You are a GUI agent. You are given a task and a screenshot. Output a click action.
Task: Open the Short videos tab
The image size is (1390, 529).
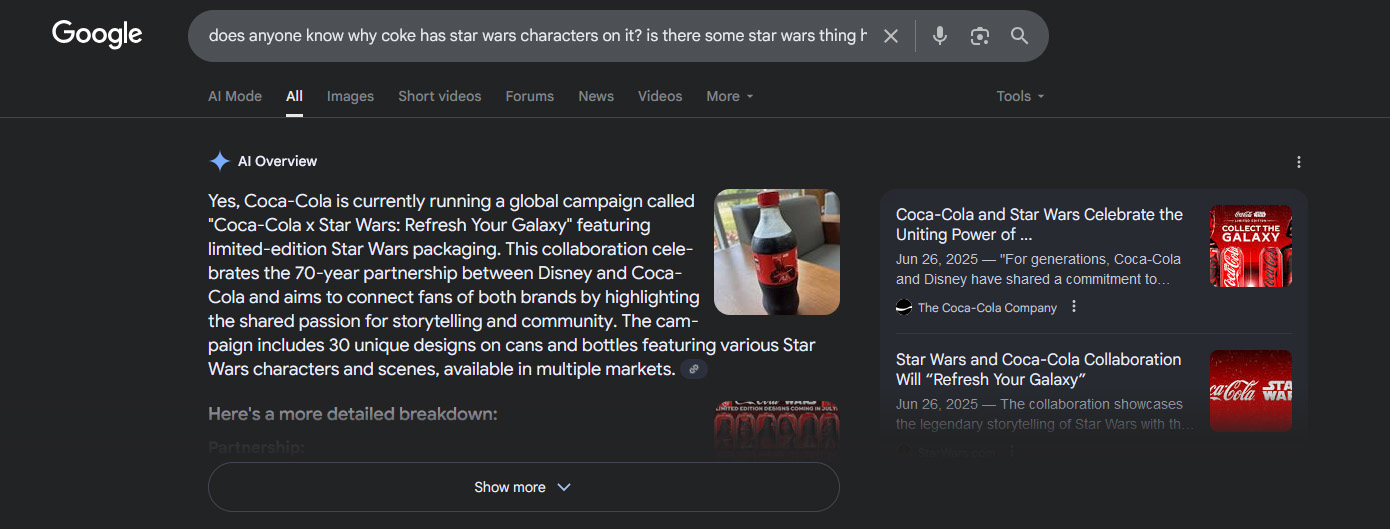[440, 96]
